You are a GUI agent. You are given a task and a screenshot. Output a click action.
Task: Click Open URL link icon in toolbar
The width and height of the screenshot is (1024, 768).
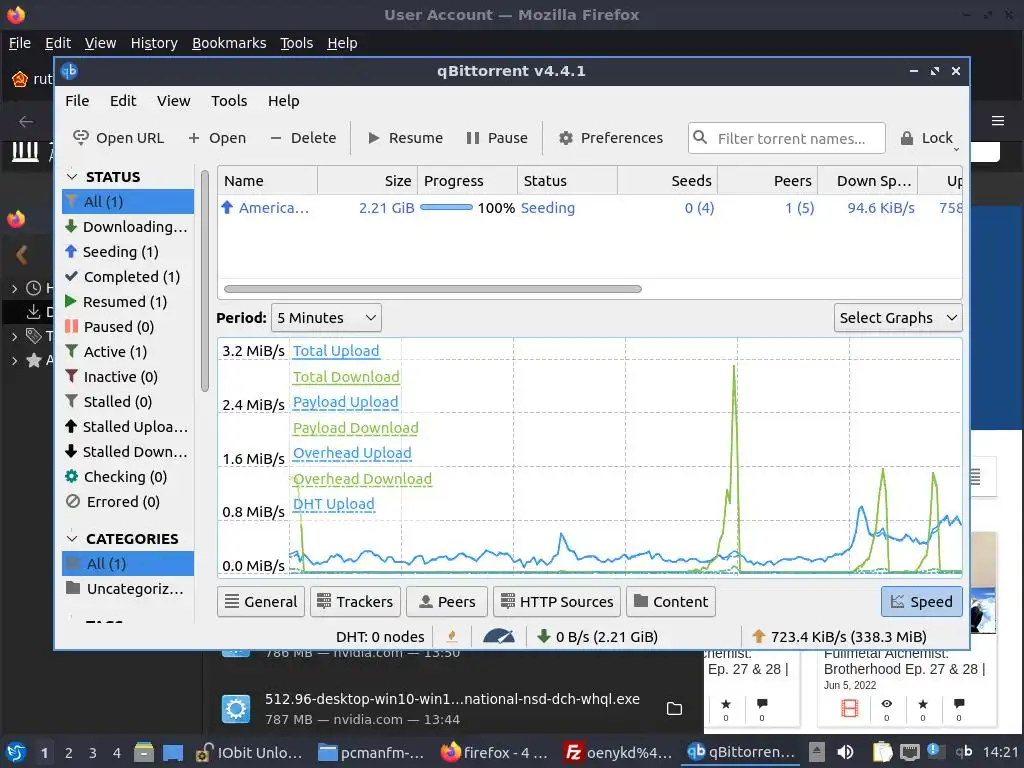tap(81, 137)
